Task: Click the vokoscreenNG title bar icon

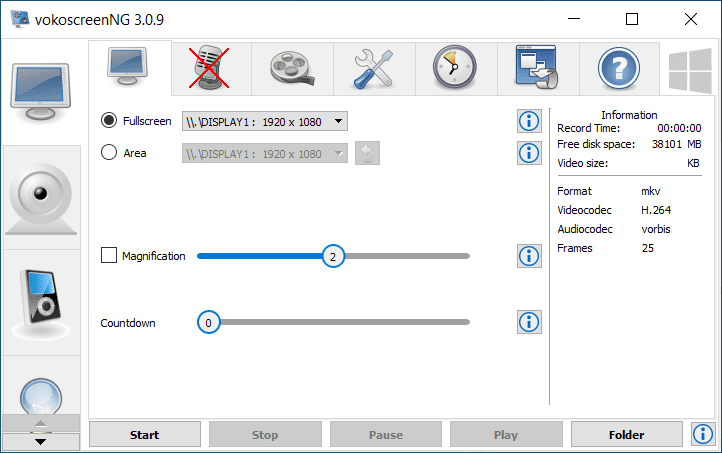Action: (20, 19)
